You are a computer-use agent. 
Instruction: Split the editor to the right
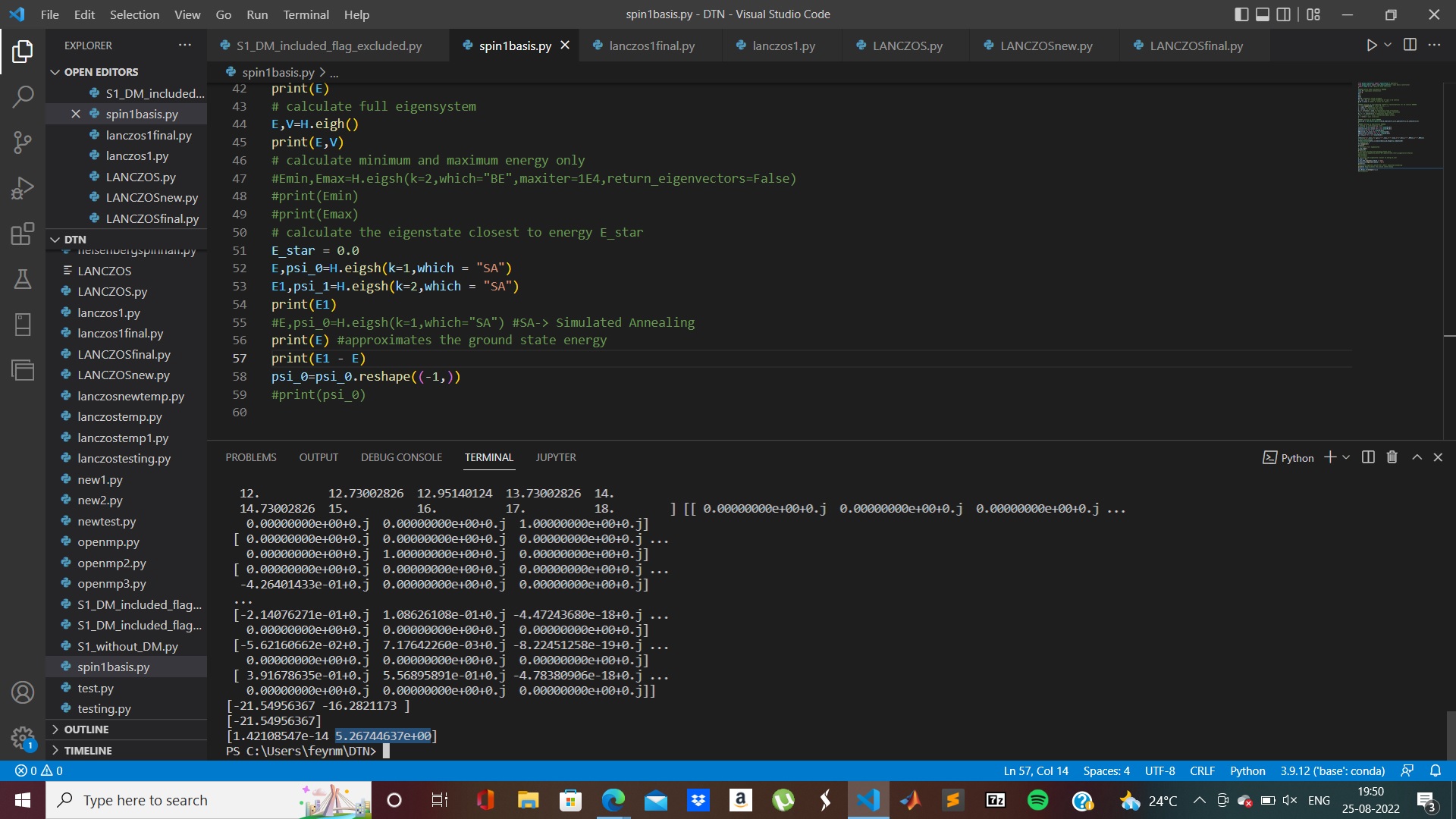(x=1410, y=45)
